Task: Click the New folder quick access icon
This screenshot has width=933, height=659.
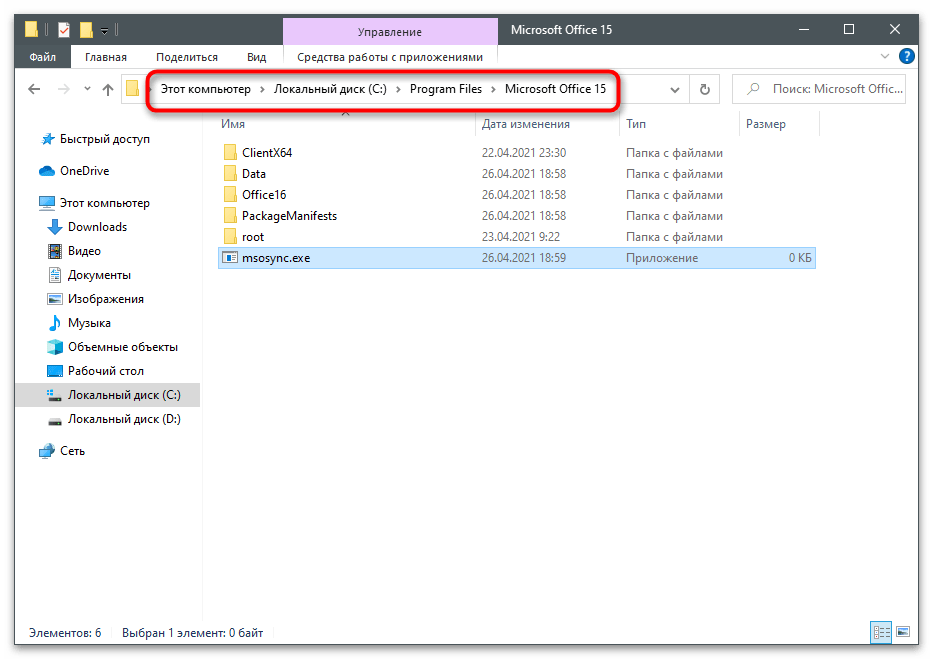Action: [86, 29]
